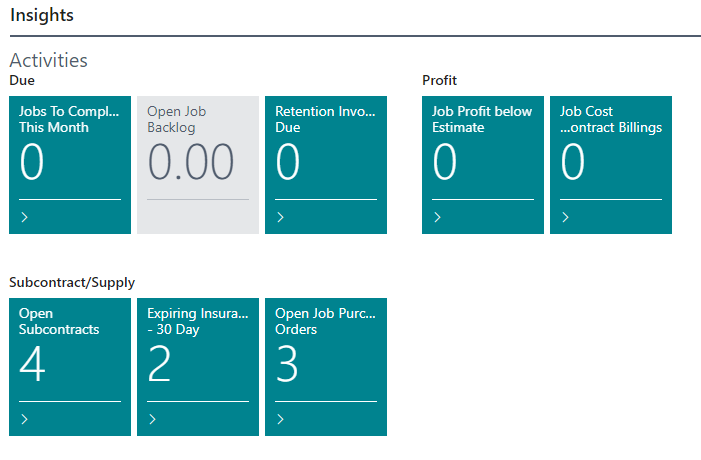The height and width of the screenshot is (460, 701).
Task: Click the Profit group label
Action: pyautogui.click(x=439, y=80)
